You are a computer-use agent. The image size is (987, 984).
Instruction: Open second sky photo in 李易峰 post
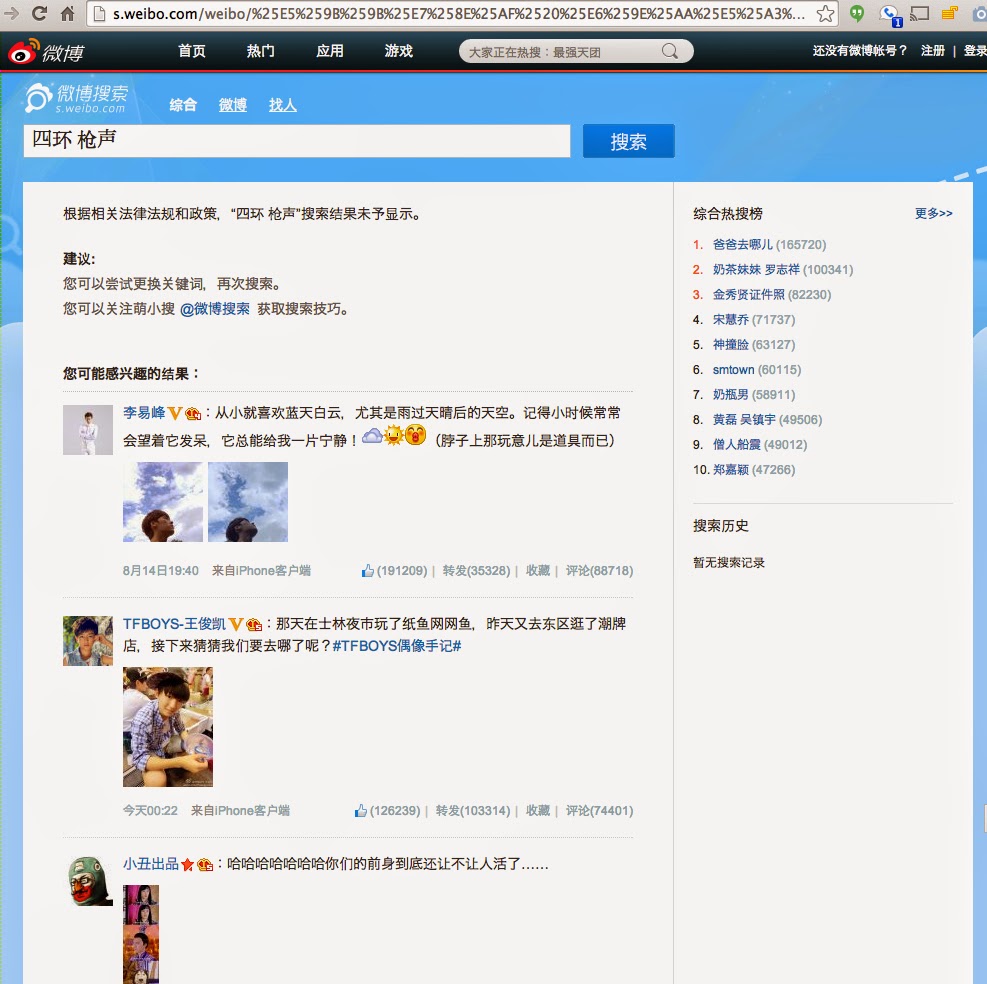click(248, 502)
